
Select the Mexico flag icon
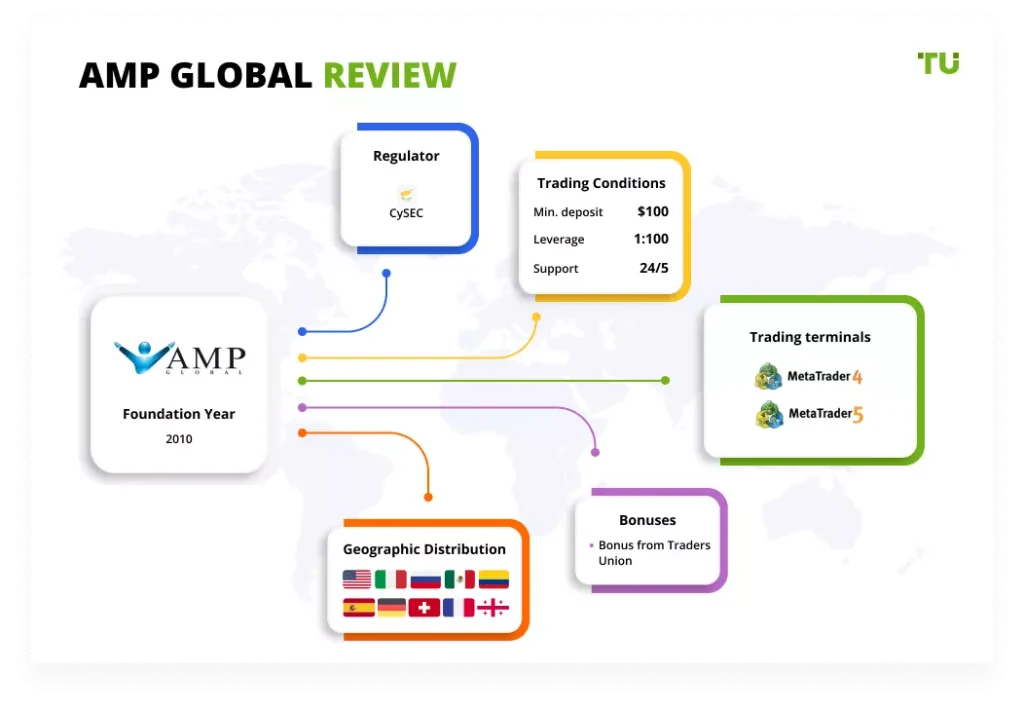[460, 579]
